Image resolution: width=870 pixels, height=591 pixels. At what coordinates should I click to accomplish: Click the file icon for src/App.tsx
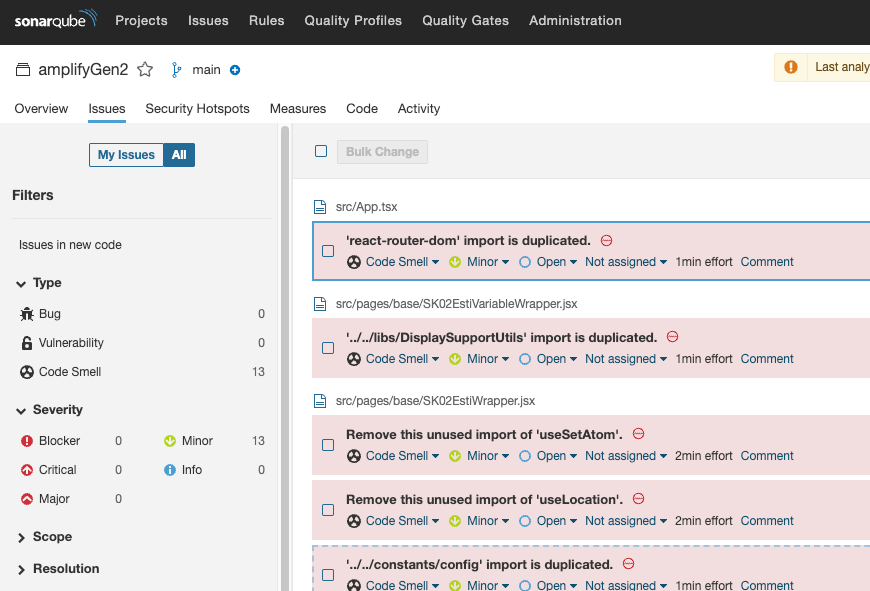coord(320,207)
